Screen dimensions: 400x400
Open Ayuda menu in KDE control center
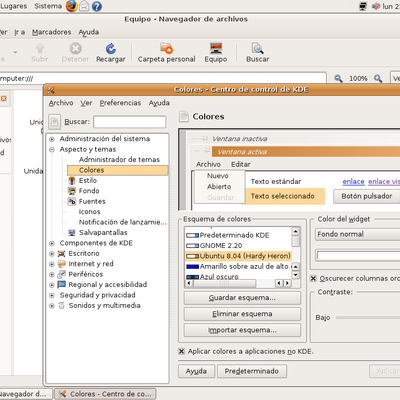(159, 103)
